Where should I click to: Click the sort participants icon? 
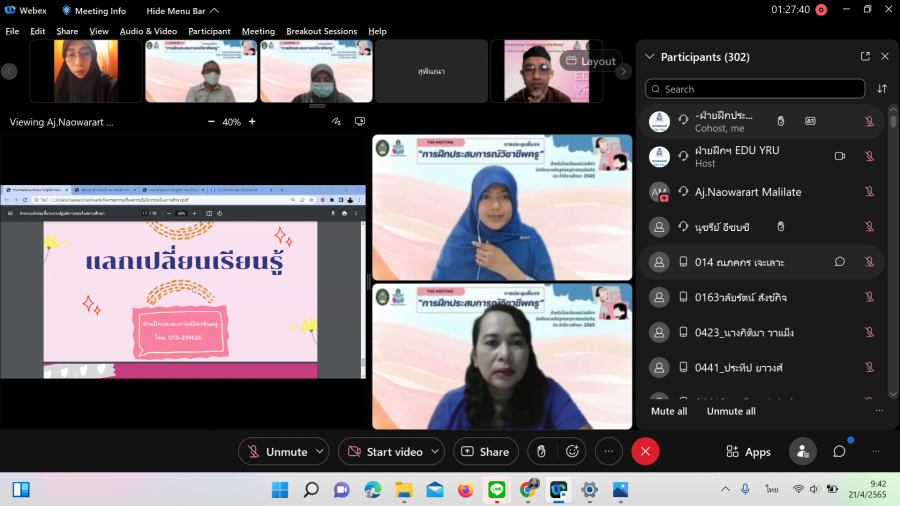pyautogui.click(x=882, y=89)
